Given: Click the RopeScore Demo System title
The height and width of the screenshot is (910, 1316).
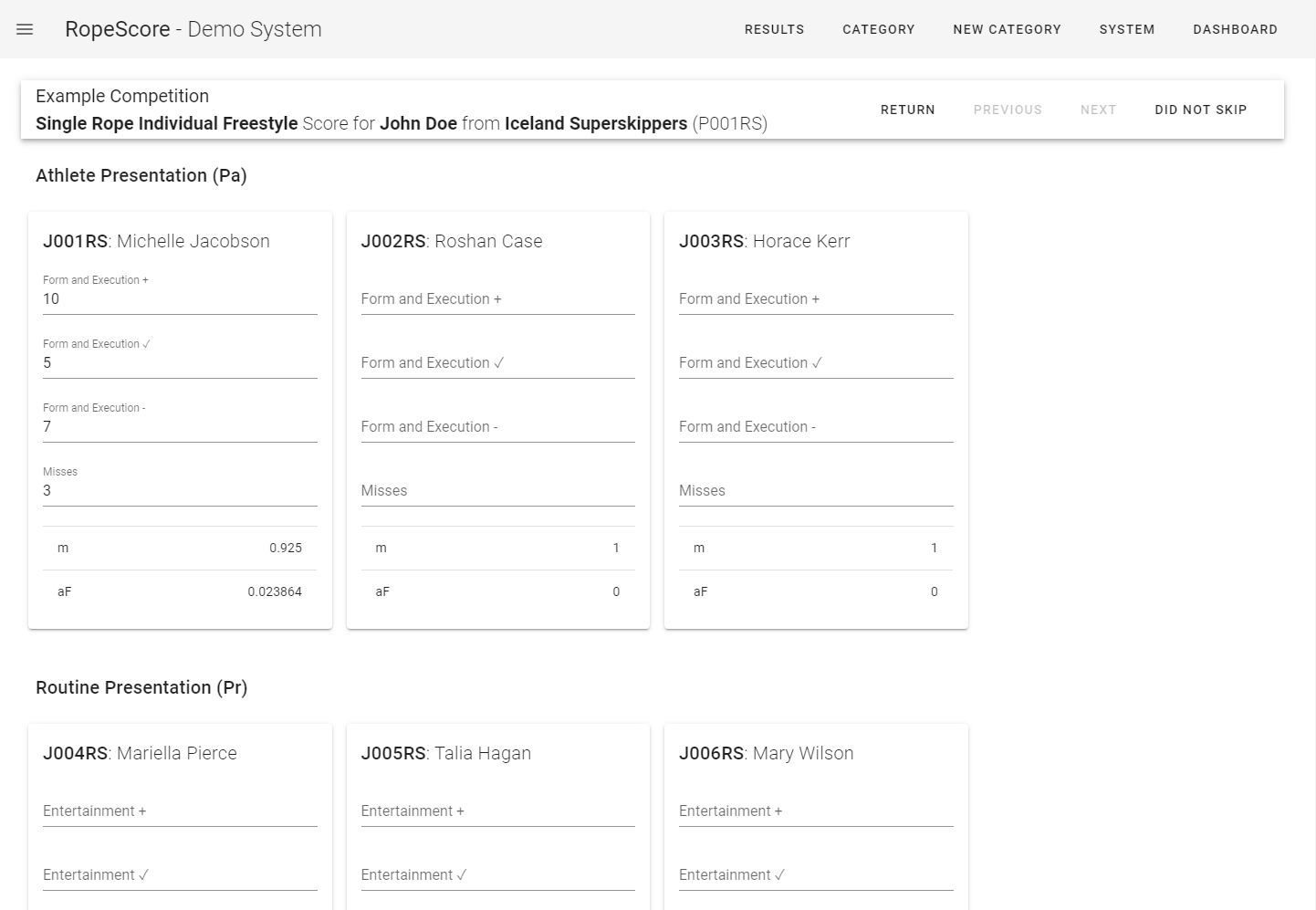Looking at the screenshot, I should [193, 29].
